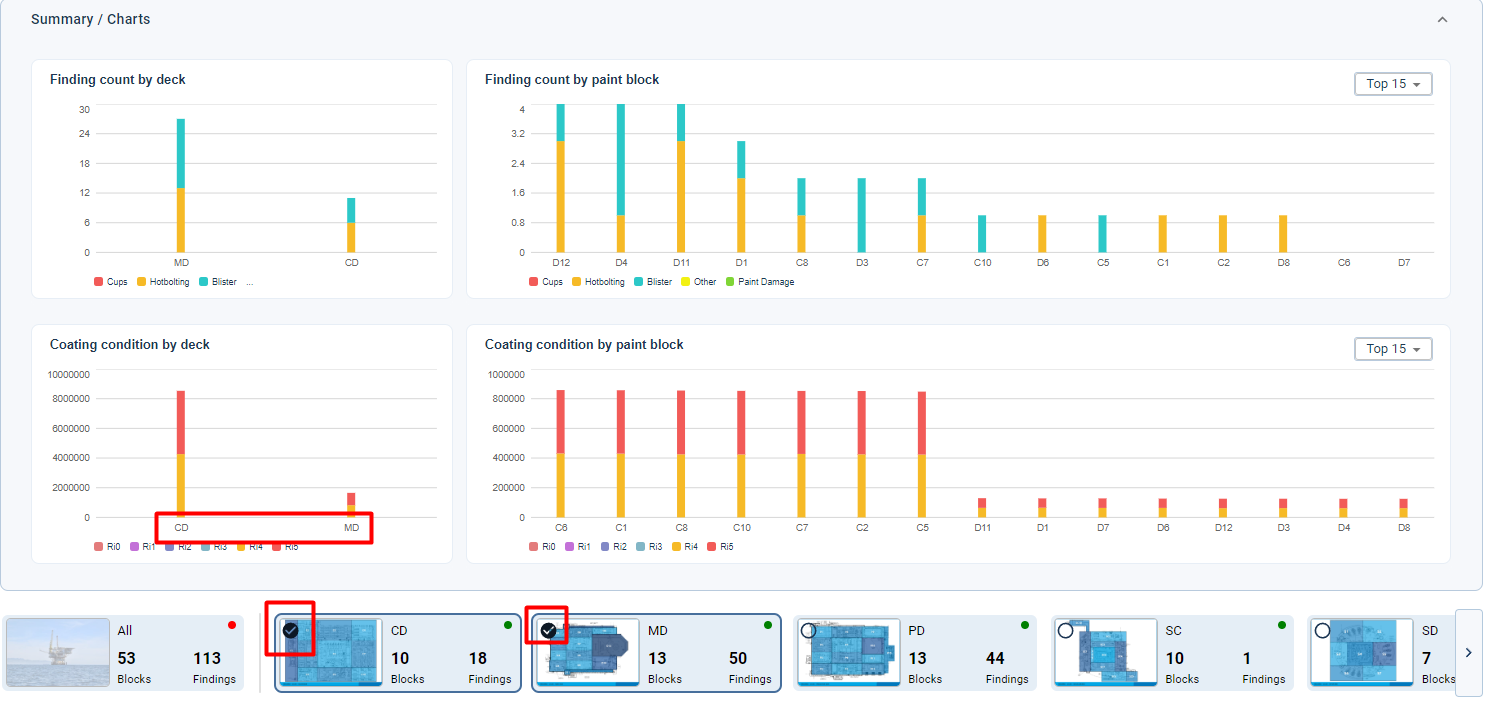Image resolution: width=1493 pixels, height=708 pixels.
Task: Uncheck the CD deck selection checkbox
Action: [290, 630]
